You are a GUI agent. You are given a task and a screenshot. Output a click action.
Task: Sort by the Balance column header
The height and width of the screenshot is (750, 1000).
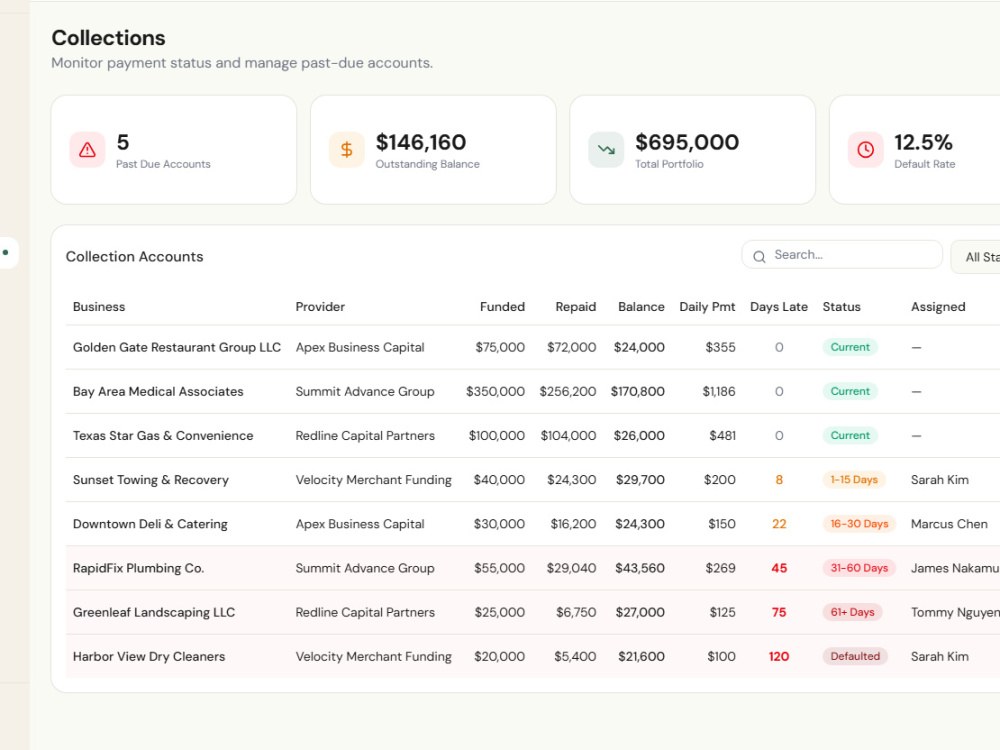point(641,307)
